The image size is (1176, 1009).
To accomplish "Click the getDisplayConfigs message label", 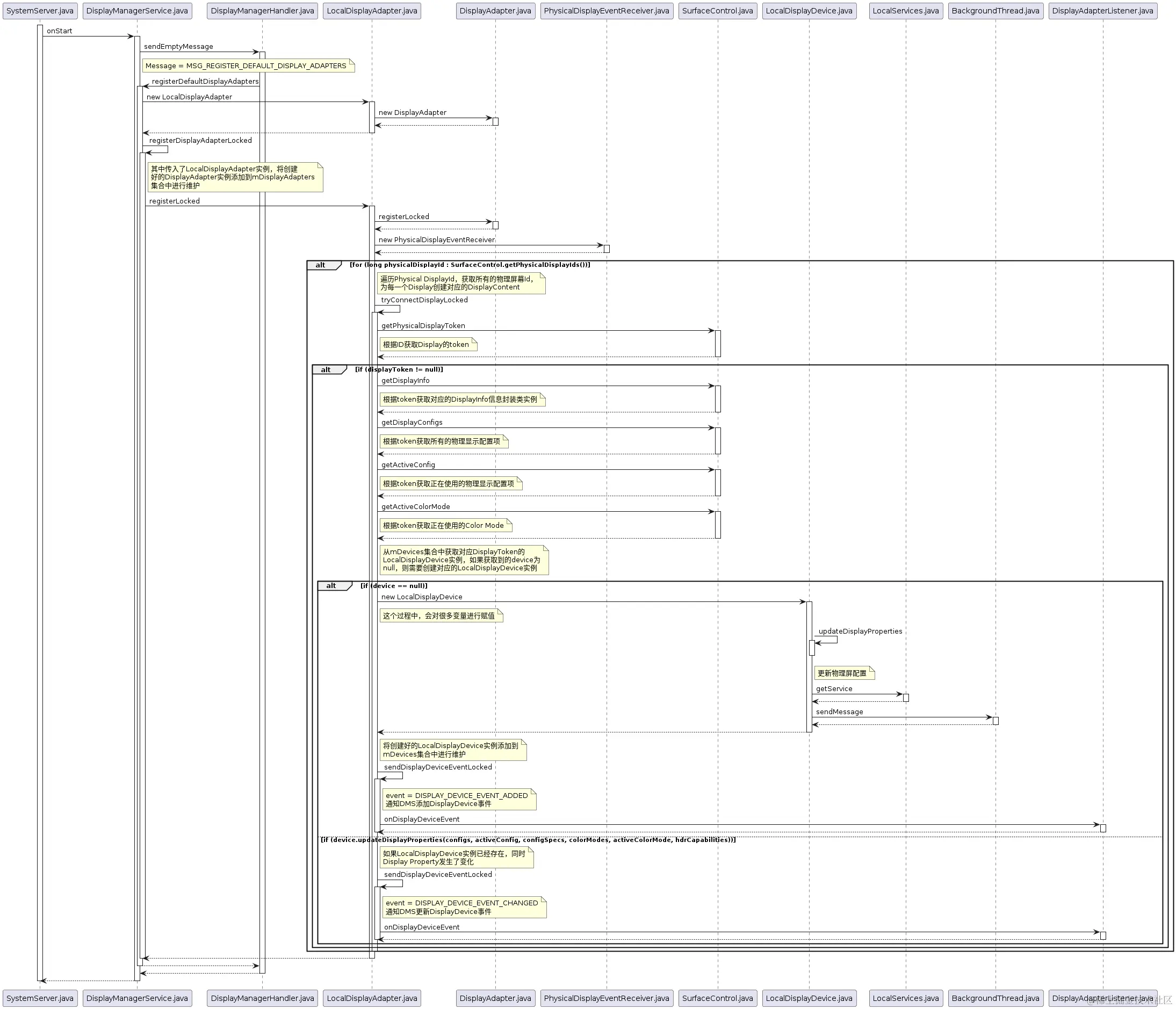I will [x=412, y=423].
